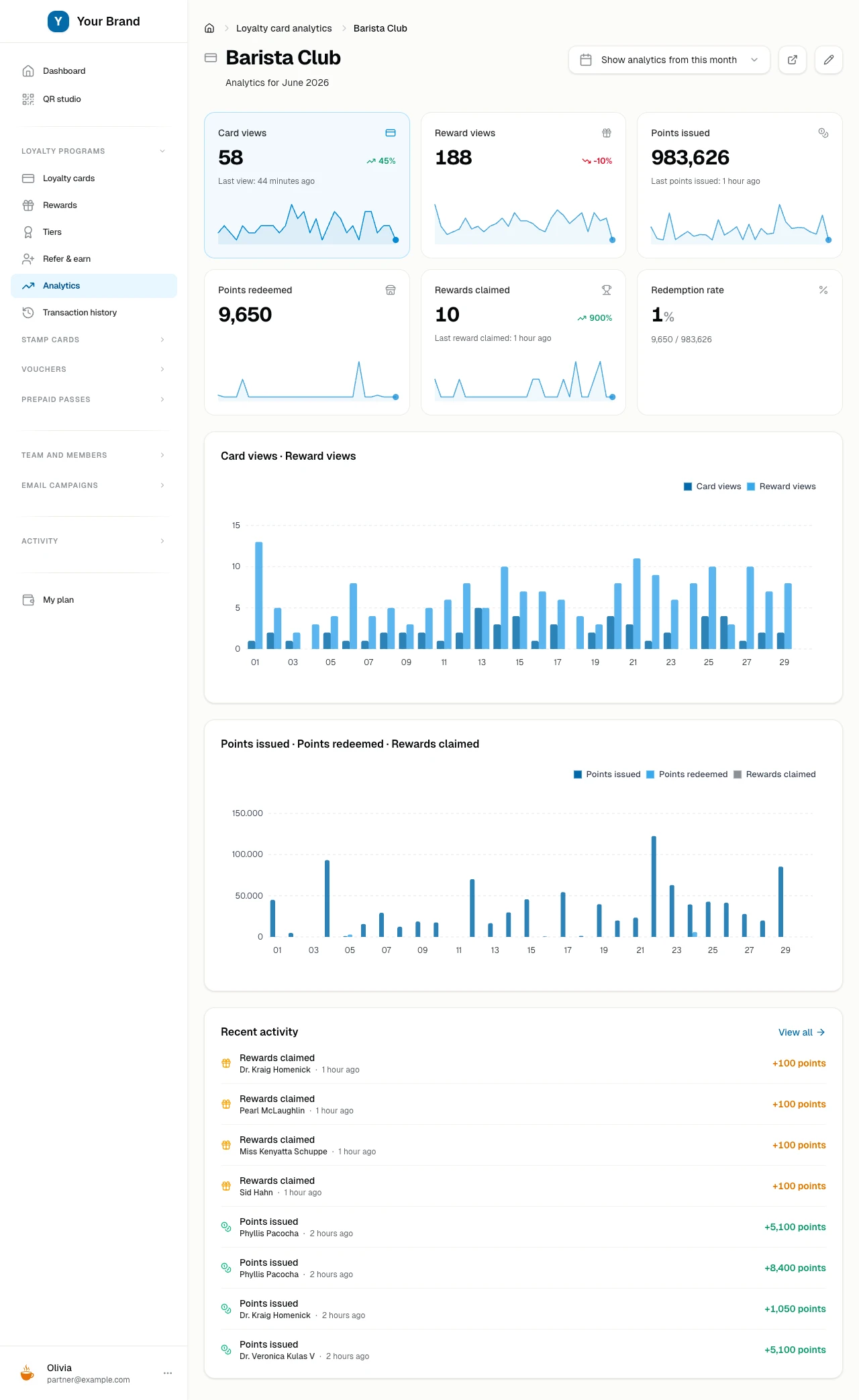The image size is (859, 1400).
Task: Click the Rewards gift icon in sidebar
Action: point(28,205)
